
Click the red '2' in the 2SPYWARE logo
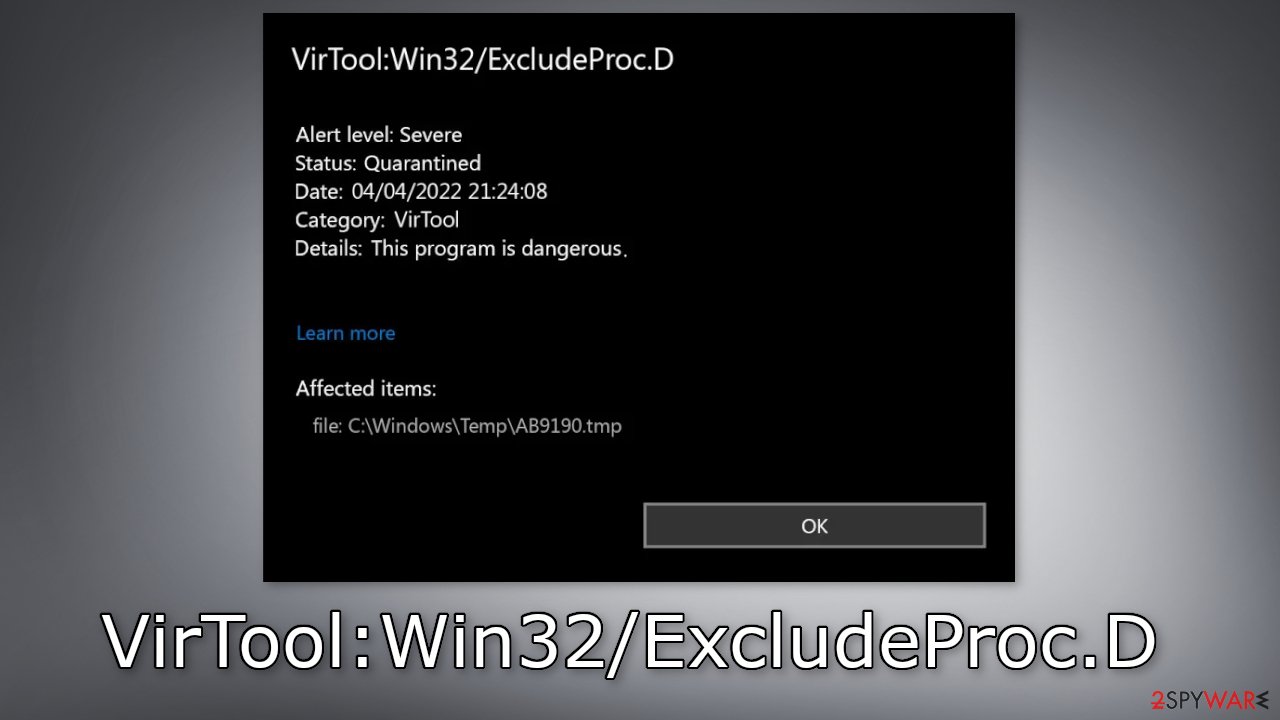pyautogui.click(x=1157, y=700)
